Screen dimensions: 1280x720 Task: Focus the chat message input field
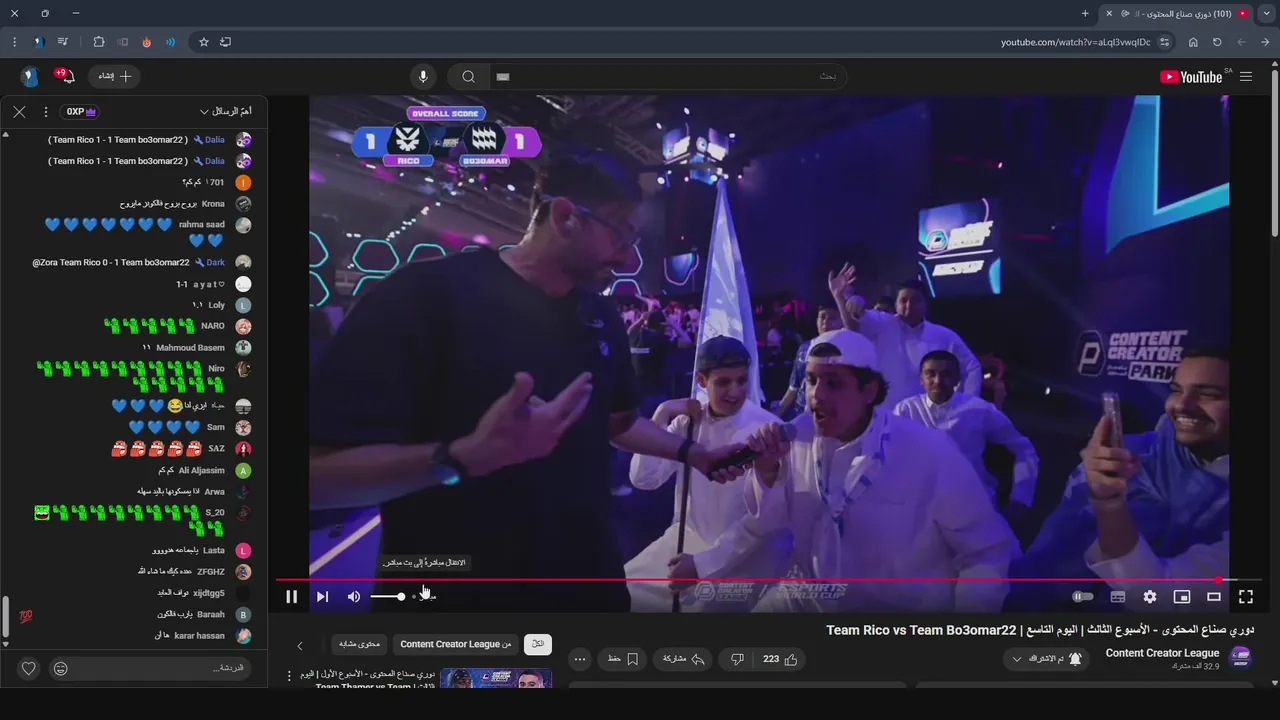tap(160, 668)
